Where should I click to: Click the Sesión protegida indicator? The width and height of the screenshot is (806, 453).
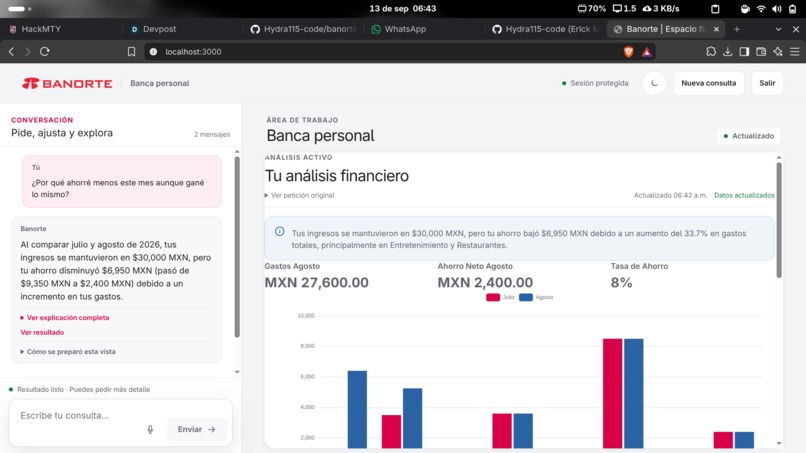click(595, 83)
